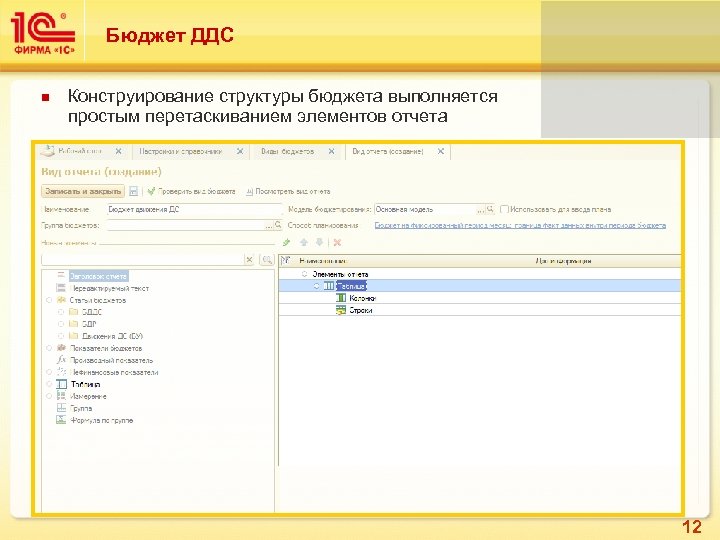Switch to Виды бюджетов tab
Viewport: 720px width, 540px height.
click(x=287, y=151)
